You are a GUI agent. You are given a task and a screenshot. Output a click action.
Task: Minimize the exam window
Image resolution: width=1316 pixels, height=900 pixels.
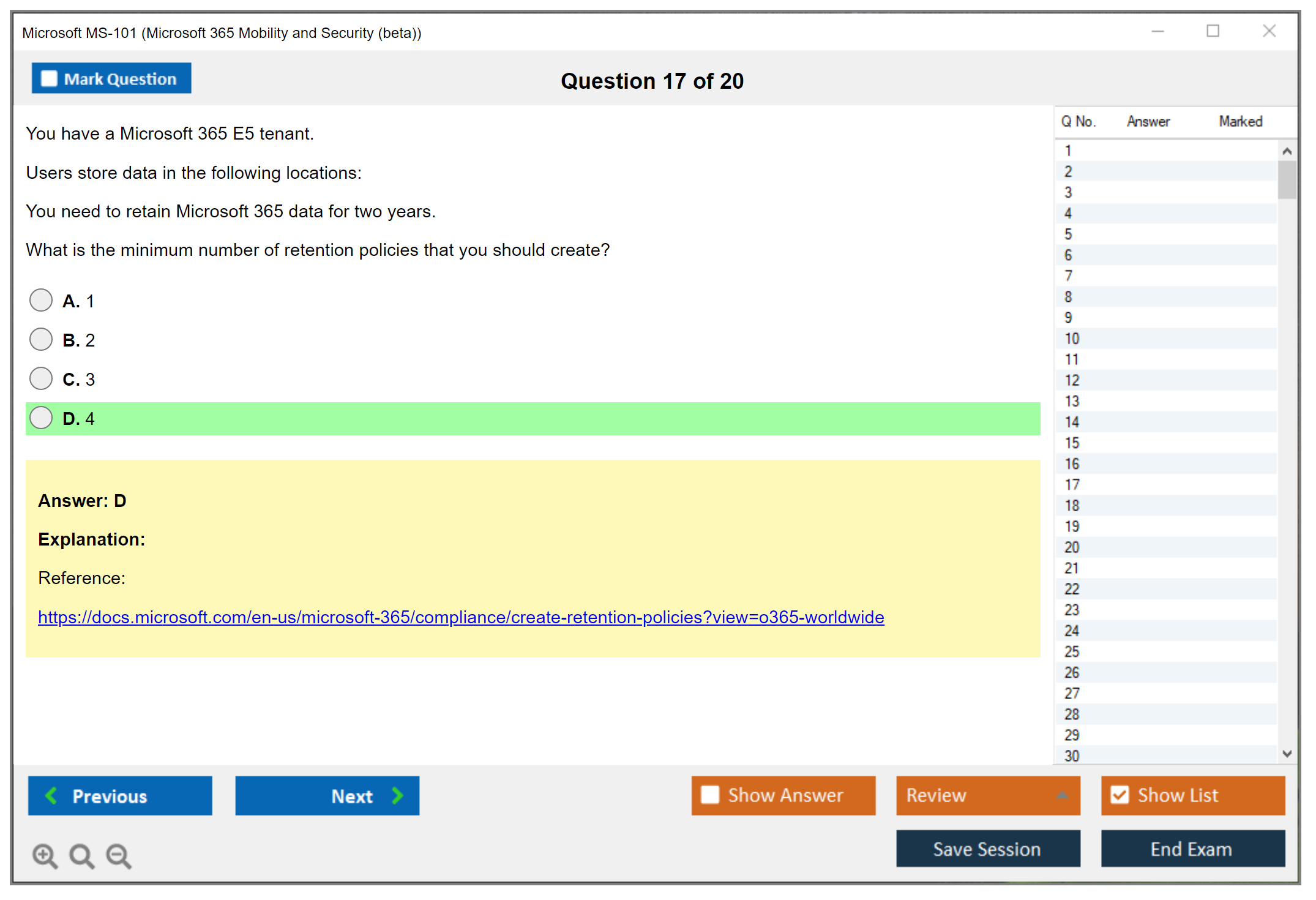pyautogui.click(x=1157, y=31)
